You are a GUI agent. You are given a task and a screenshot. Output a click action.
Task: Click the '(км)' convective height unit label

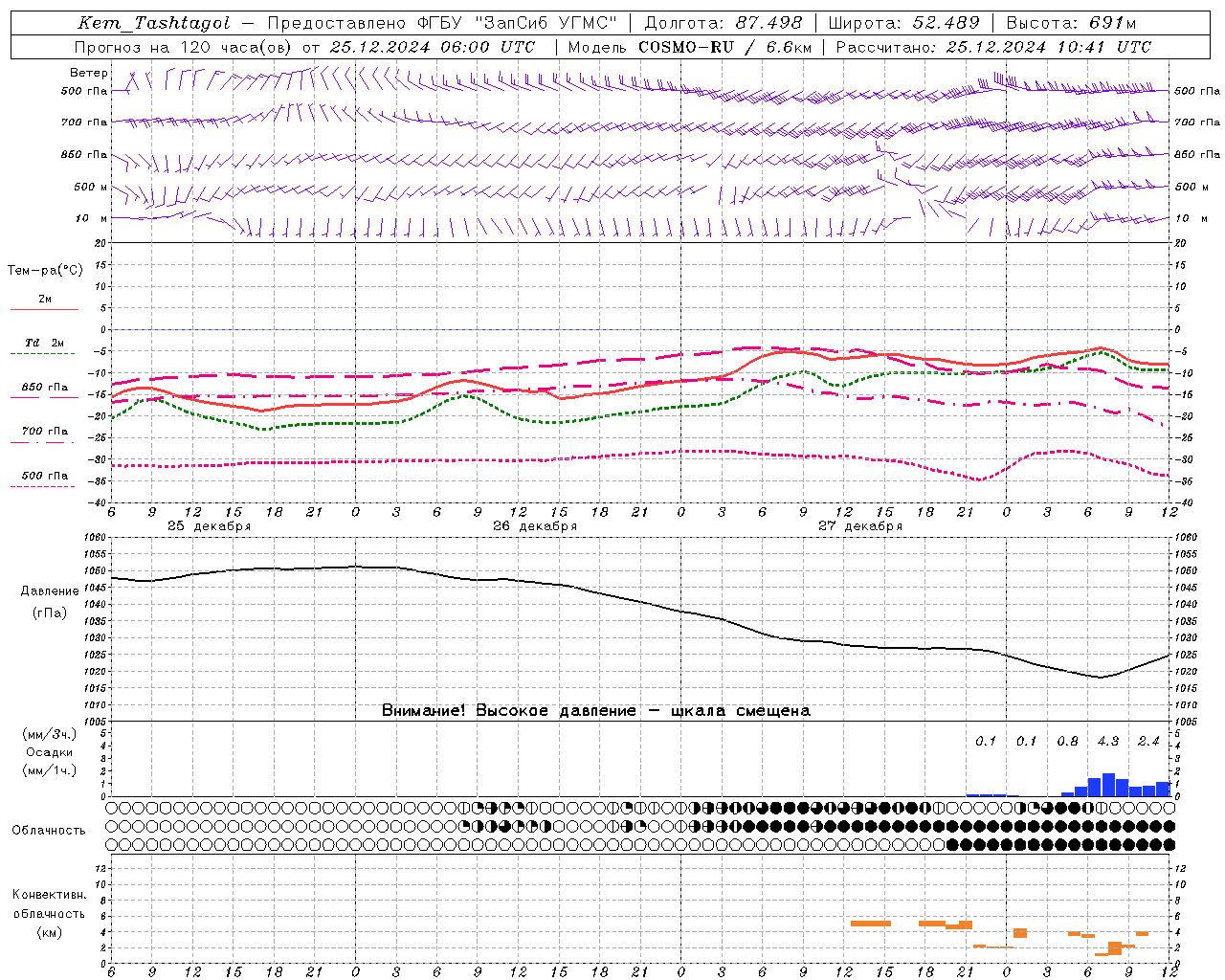point(49,932)
